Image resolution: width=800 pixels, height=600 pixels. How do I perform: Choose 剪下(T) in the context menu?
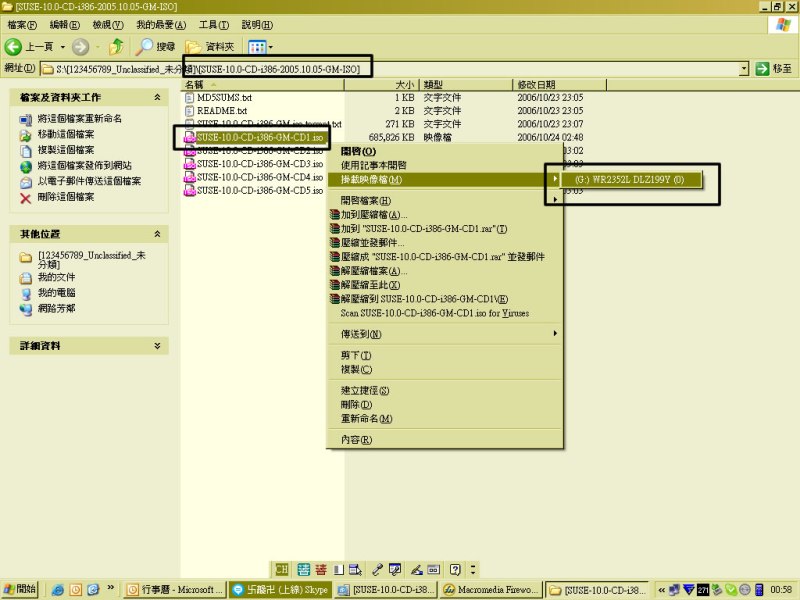(444, 355)
